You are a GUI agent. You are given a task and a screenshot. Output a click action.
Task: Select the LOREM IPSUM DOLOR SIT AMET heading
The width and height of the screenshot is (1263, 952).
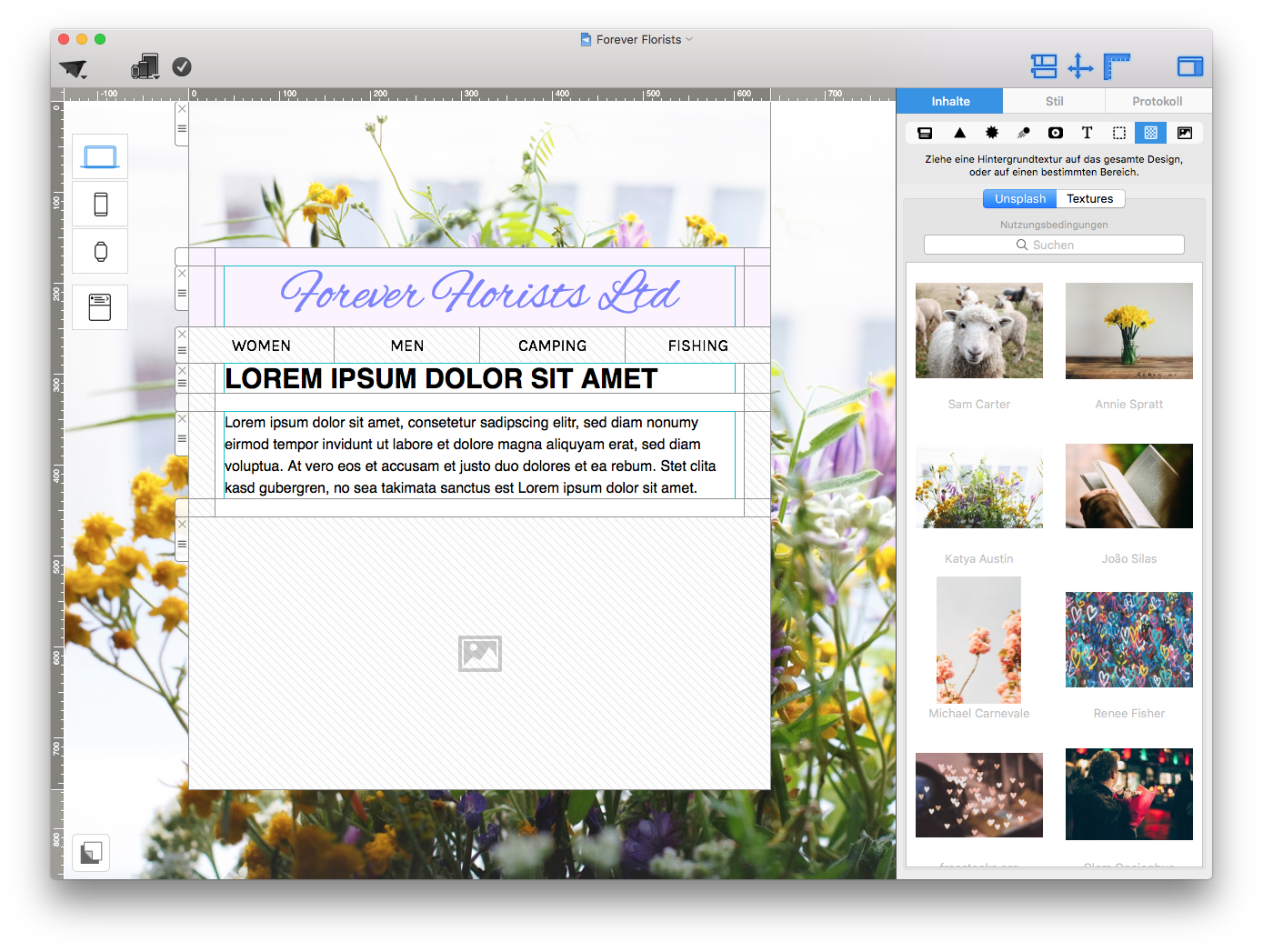click(441, 378)
